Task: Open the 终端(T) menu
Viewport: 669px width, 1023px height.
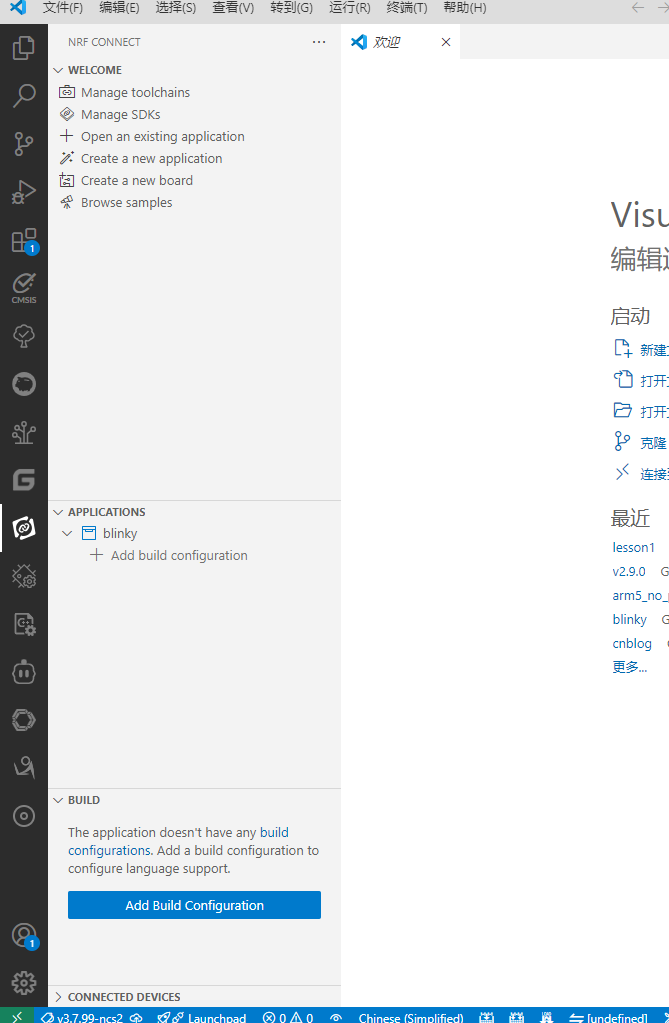Action: [407, 8]
